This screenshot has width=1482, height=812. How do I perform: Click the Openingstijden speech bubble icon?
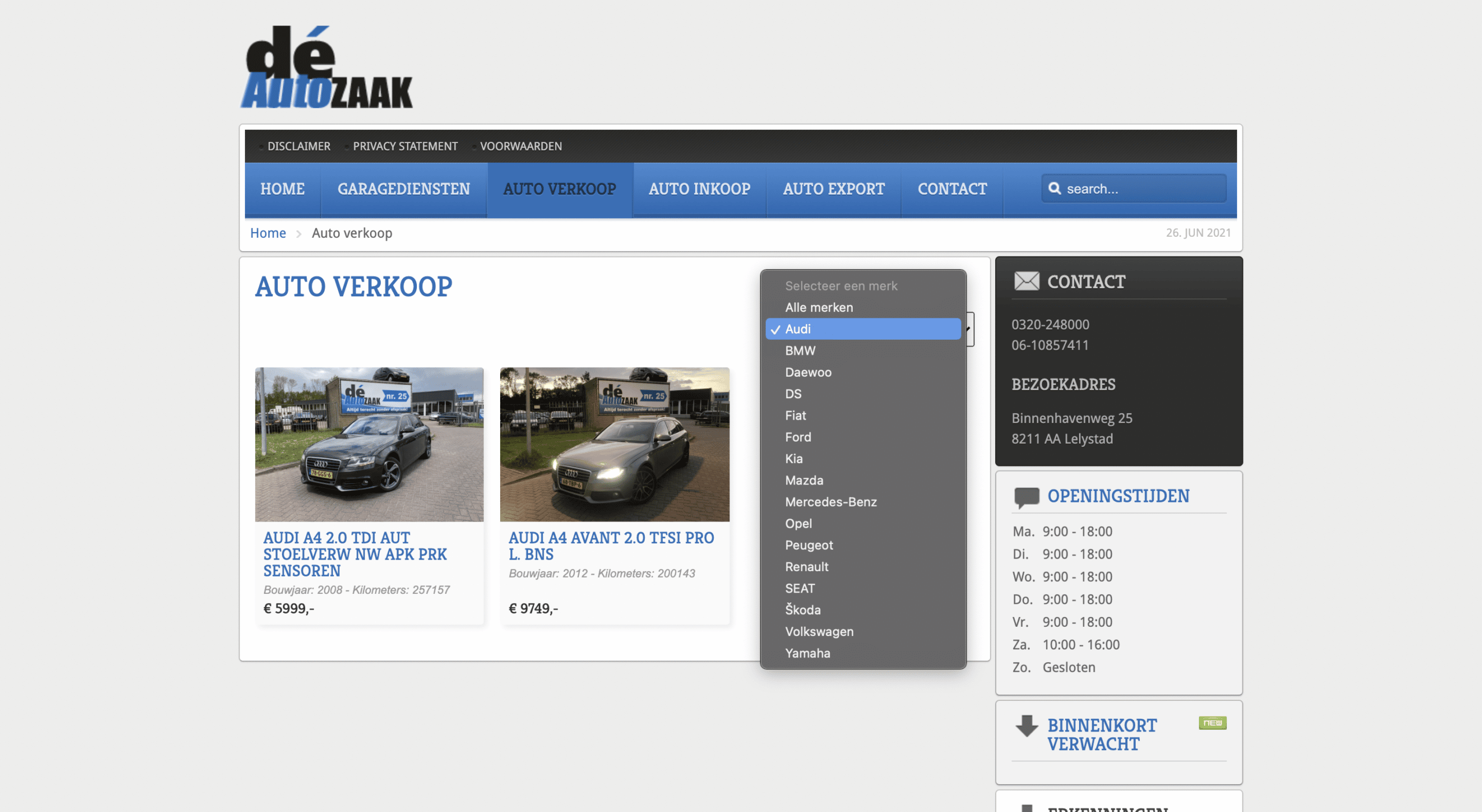[x=1026, y=497]
